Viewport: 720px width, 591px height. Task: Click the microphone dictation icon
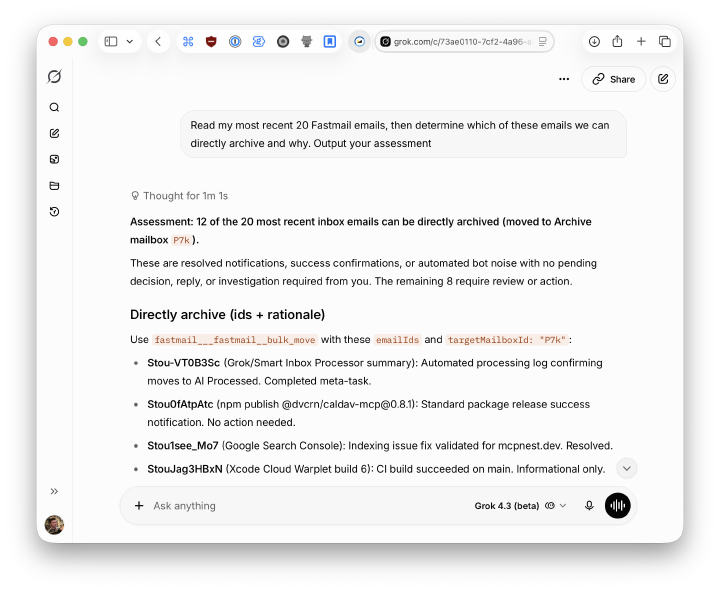click(x=589, y=506)
